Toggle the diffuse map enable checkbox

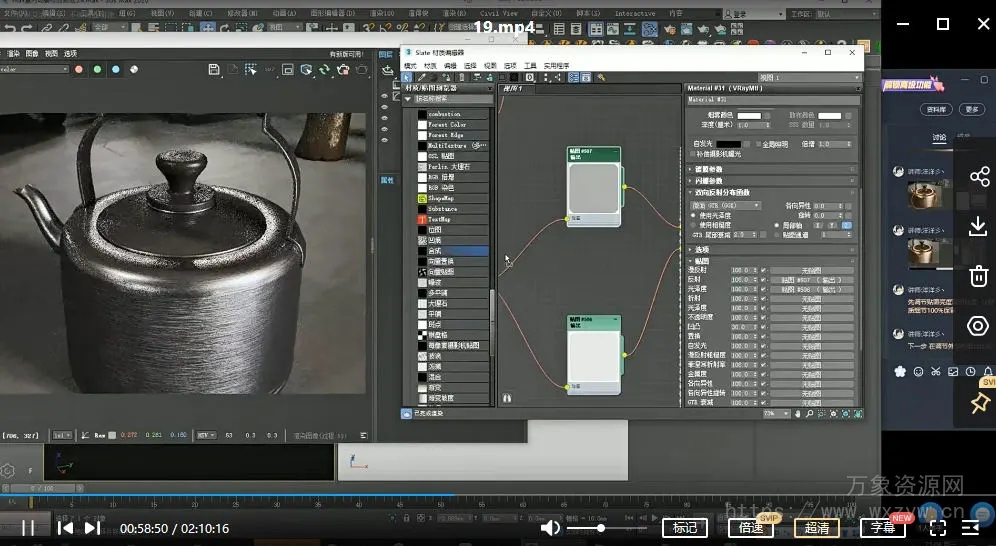[763, 270]
